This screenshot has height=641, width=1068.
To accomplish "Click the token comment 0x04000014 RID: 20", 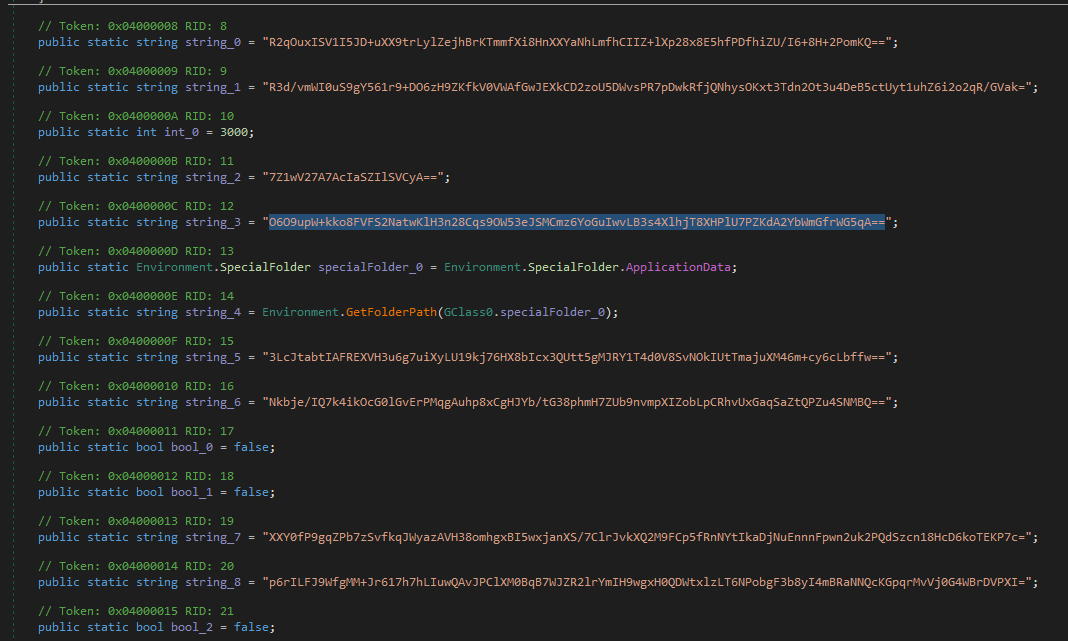I will click(136, 565).
